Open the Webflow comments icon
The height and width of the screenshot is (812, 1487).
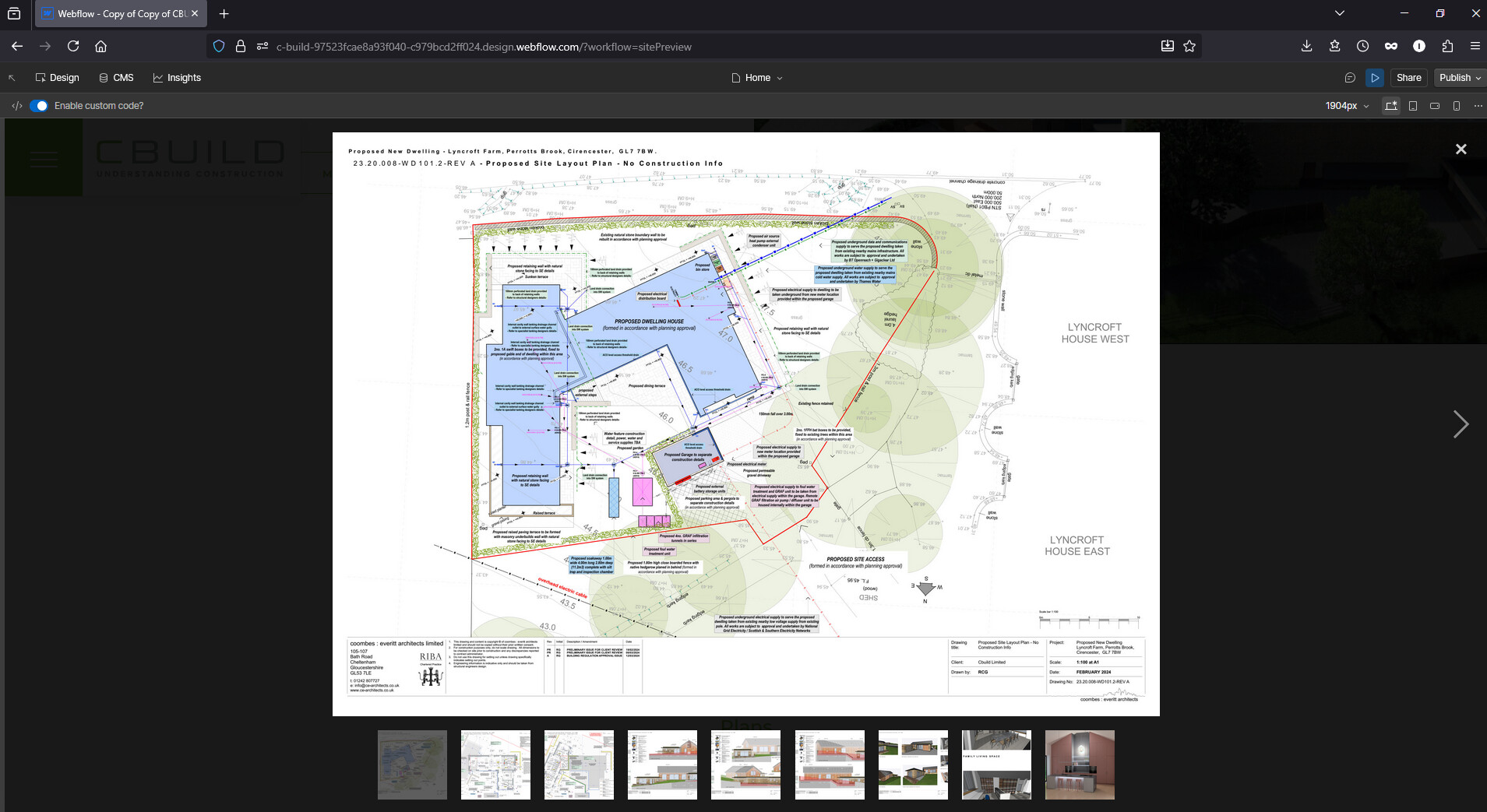1351,78
